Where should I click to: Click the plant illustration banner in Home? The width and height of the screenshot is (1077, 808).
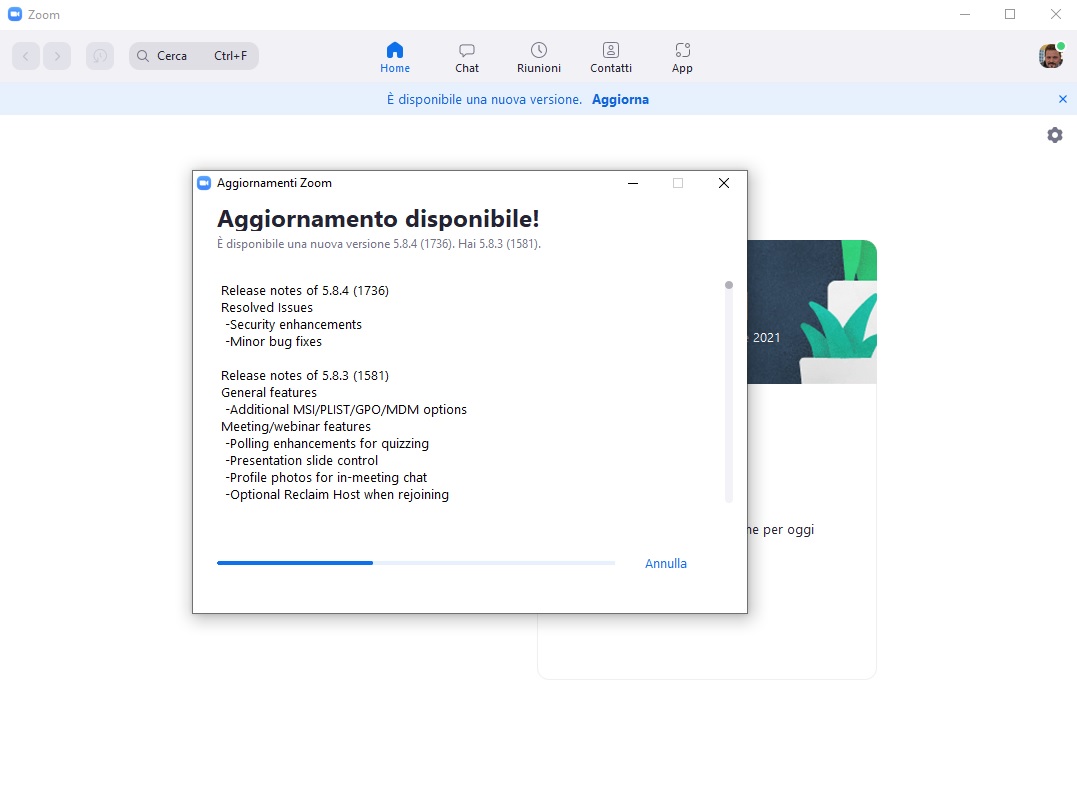click(812, 312)
